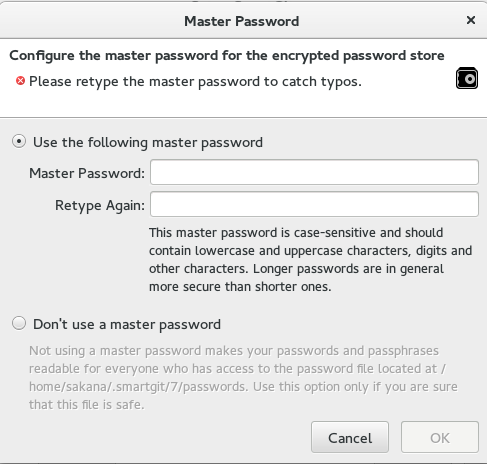487x464 pixels.
Task: Select 'Use the following master password' radio circle
Action: coord(19,142)
